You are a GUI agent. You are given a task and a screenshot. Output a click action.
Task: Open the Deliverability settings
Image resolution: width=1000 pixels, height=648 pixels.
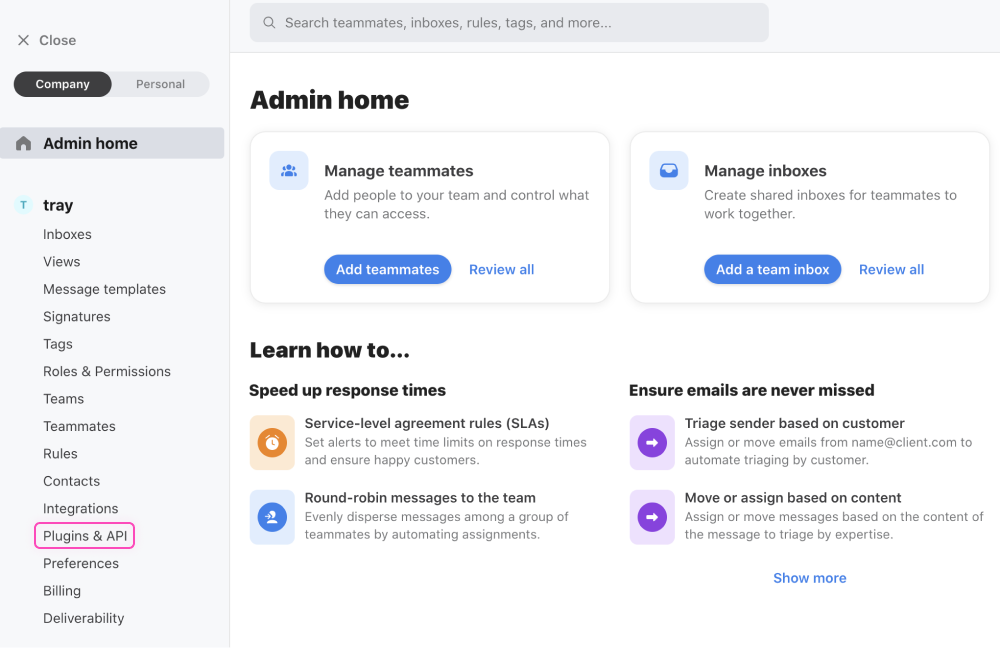(x=83, y=618)
